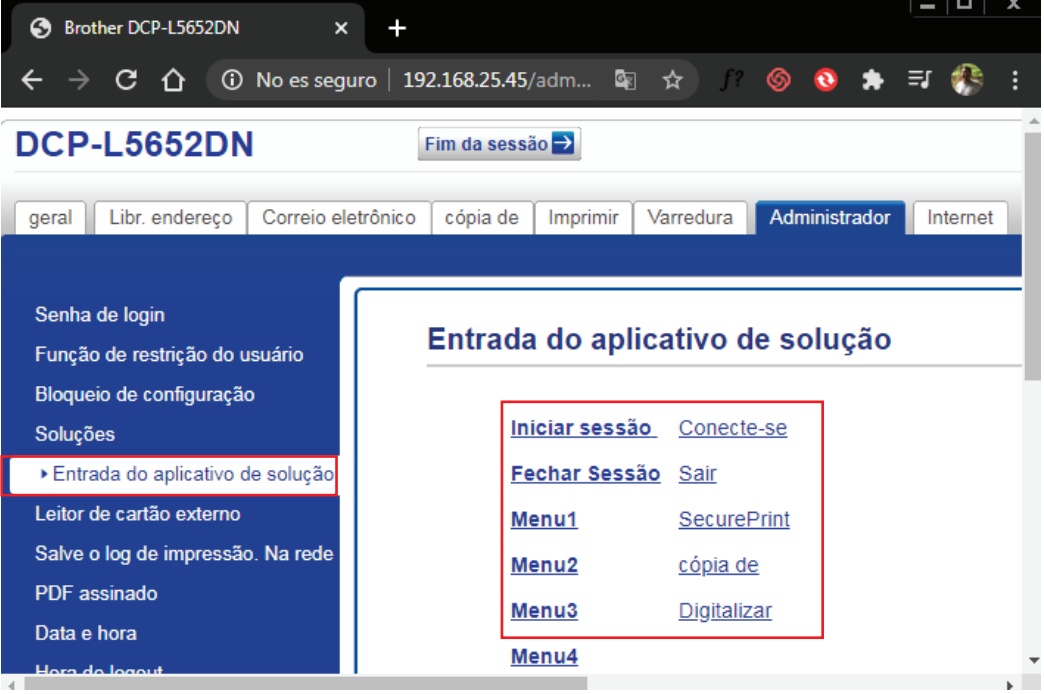Select the Correio eletrônico tab

click(338, 217)
